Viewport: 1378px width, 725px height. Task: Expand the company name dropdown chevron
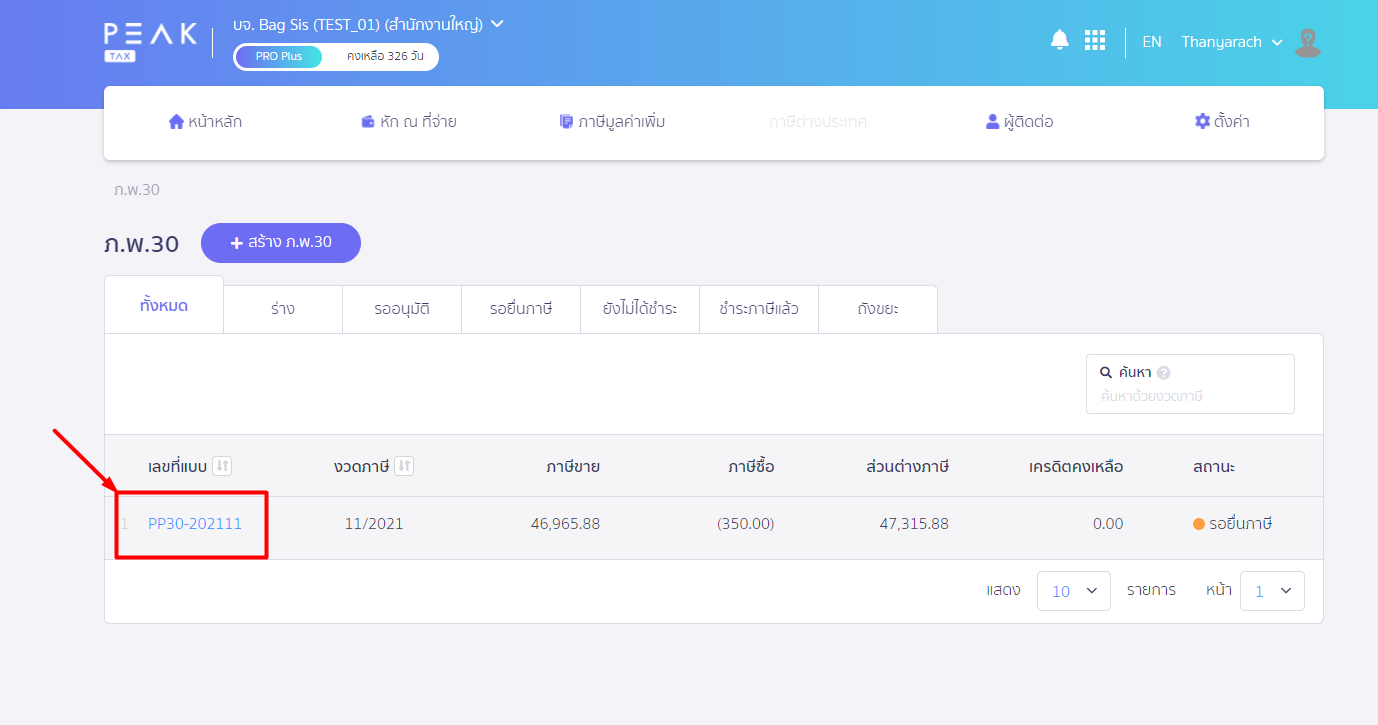(x=498, y=23)
